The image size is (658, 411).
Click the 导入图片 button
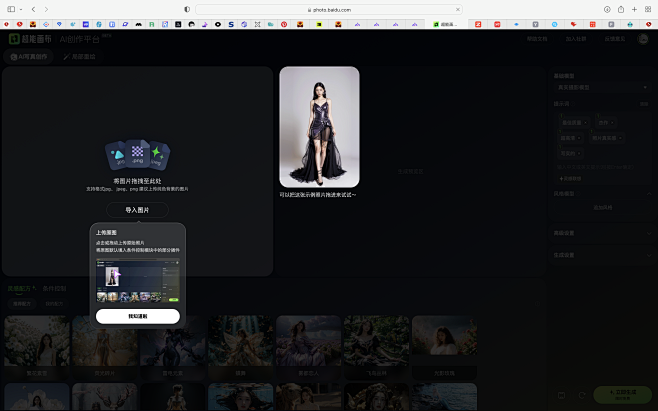[137, 210]
